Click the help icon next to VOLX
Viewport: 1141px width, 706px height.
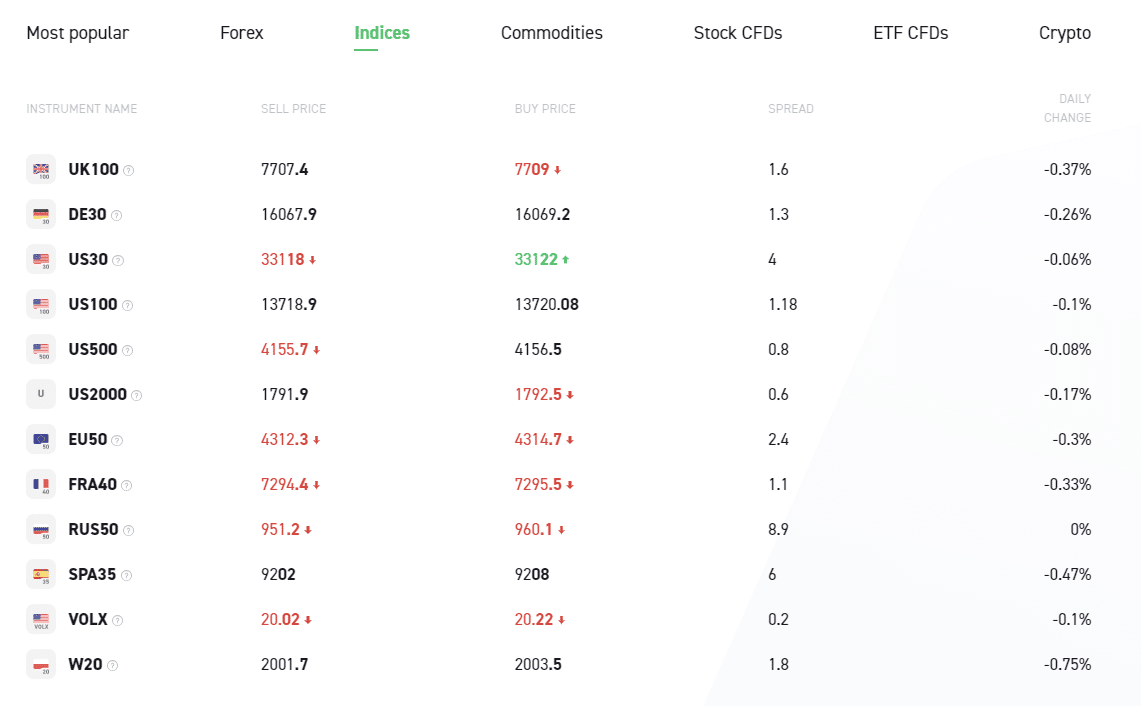118,620
